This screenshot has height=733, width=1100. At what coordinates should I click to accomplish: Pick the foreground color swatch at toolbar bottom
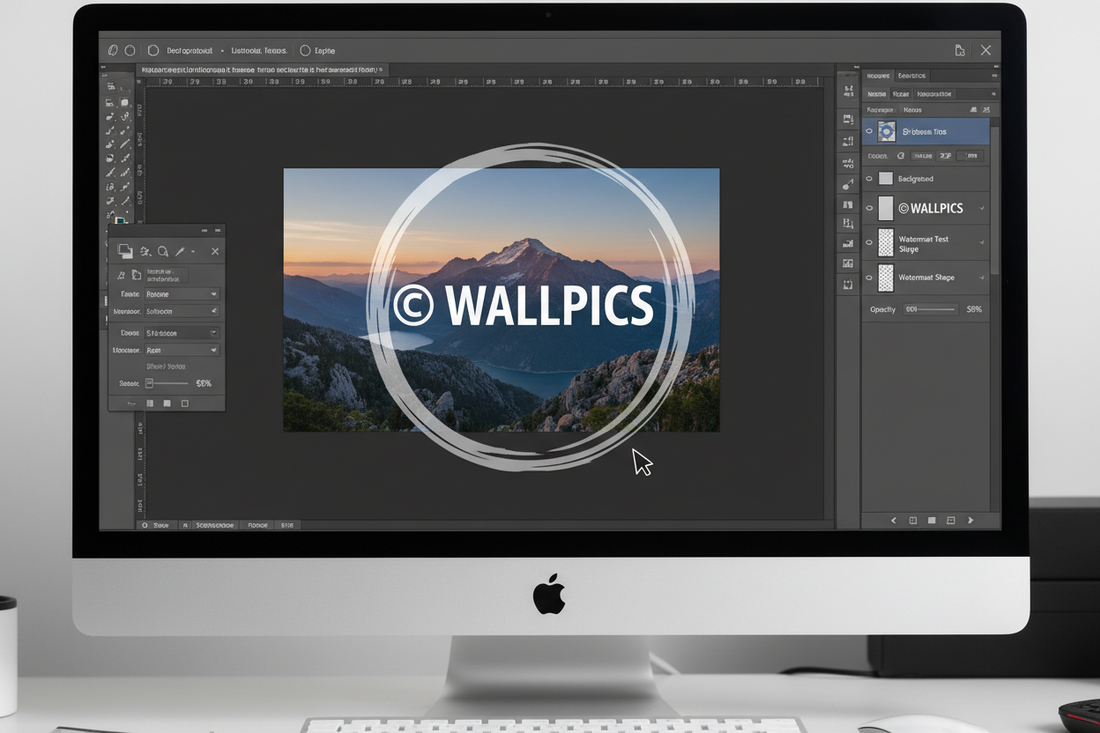pos(120,219)
